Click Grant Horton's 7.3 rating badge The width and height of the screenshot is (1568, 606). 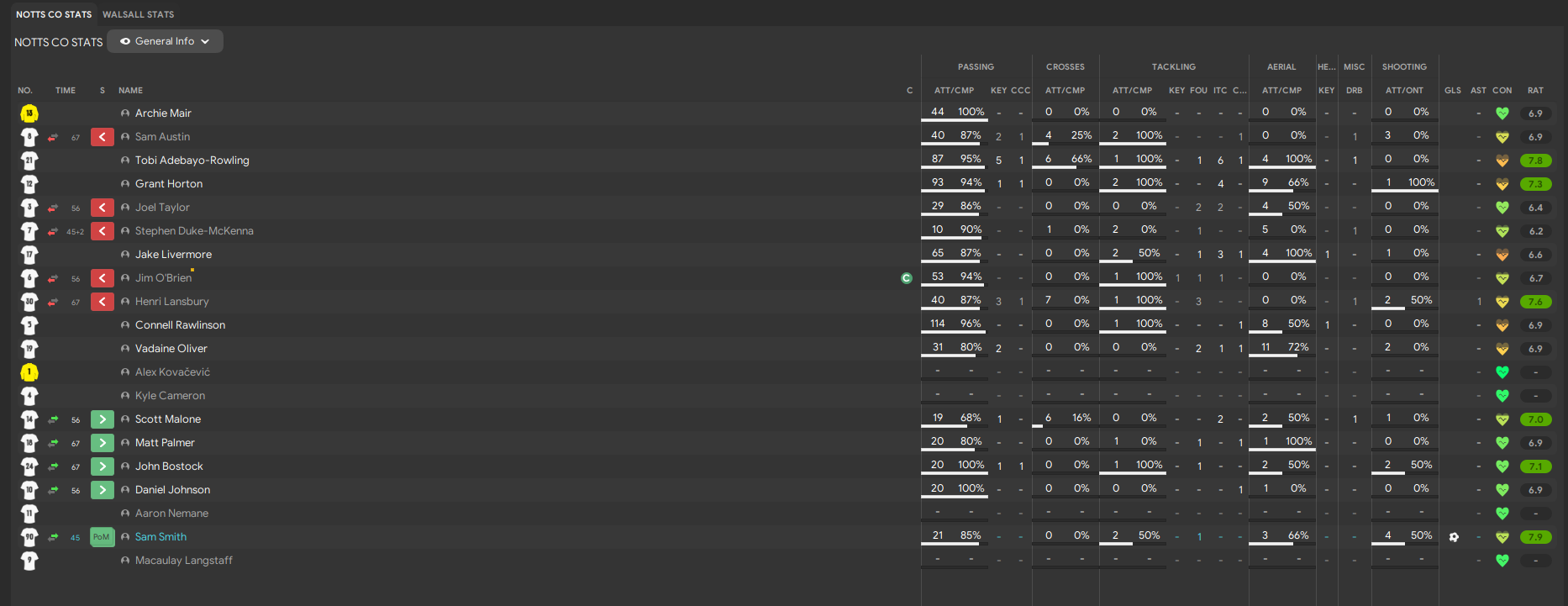pyautogui.click(x=1535, y=184)
